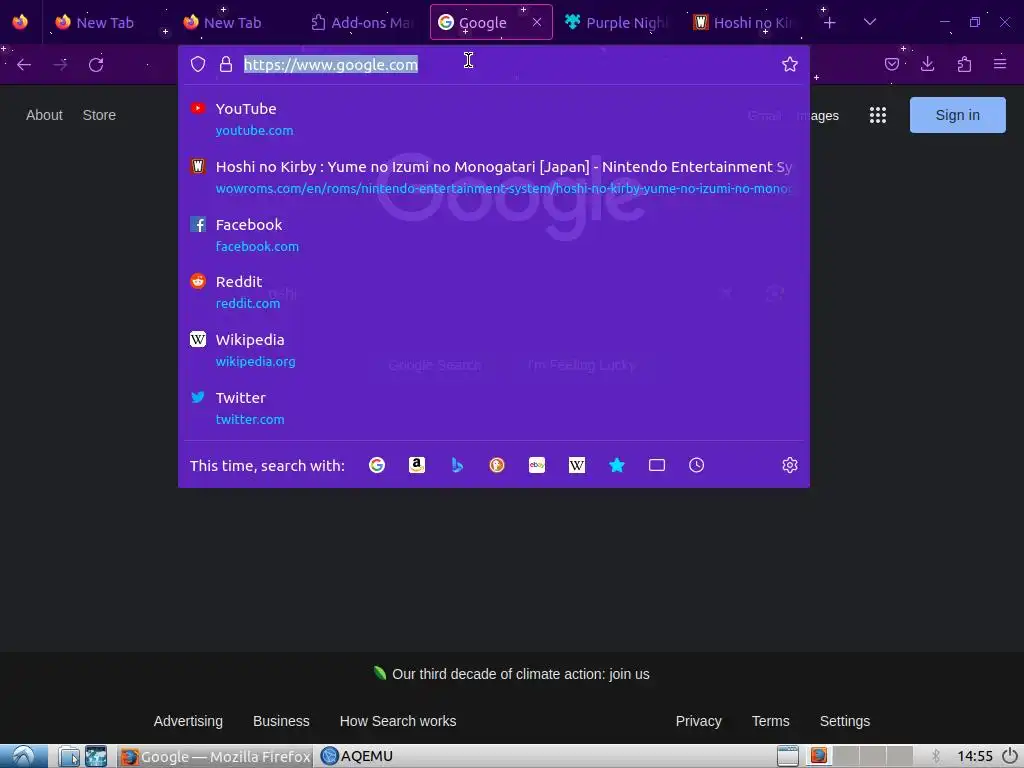Open Privacy footer link
Screen dimensions: 1024x768
point(698,721)
